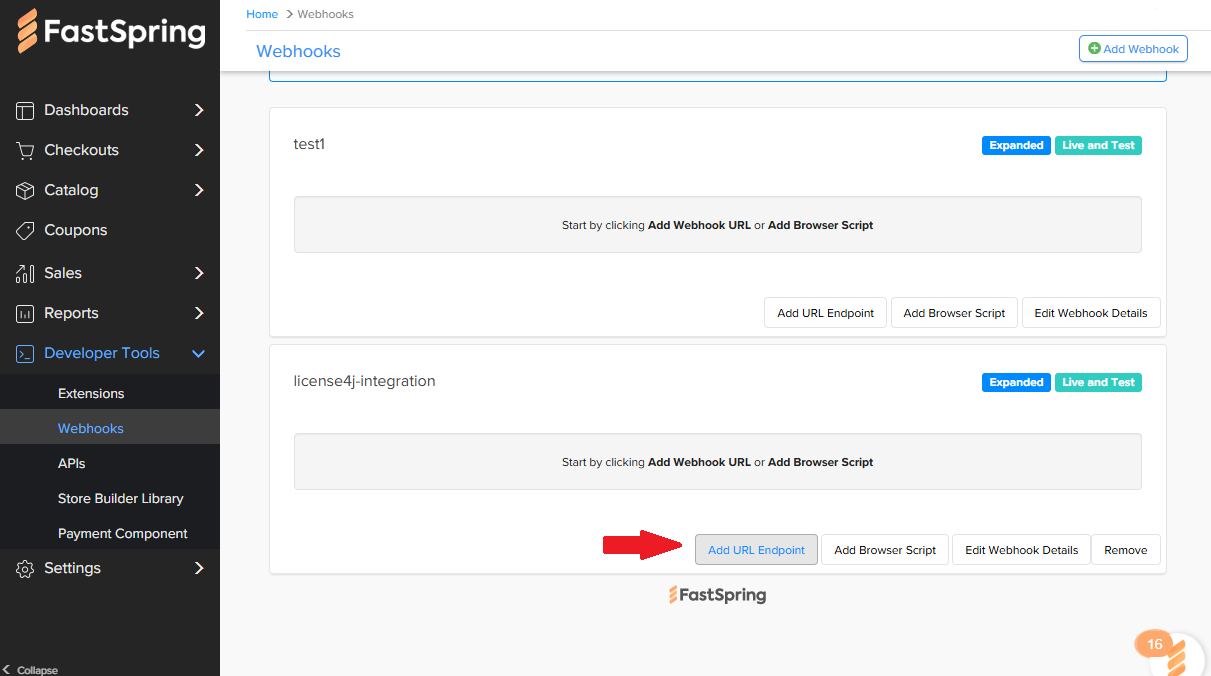This screenshot has height=676, width=1211.
Task: Click the green plus icon on Add Webhook
Action: (1094, 49)
